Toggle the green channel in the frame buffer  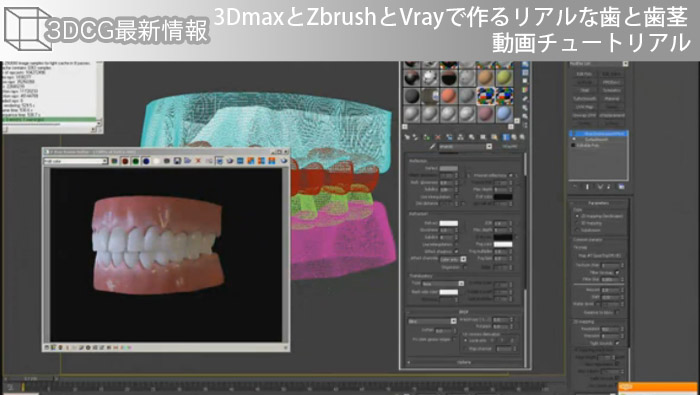point(136,161)
